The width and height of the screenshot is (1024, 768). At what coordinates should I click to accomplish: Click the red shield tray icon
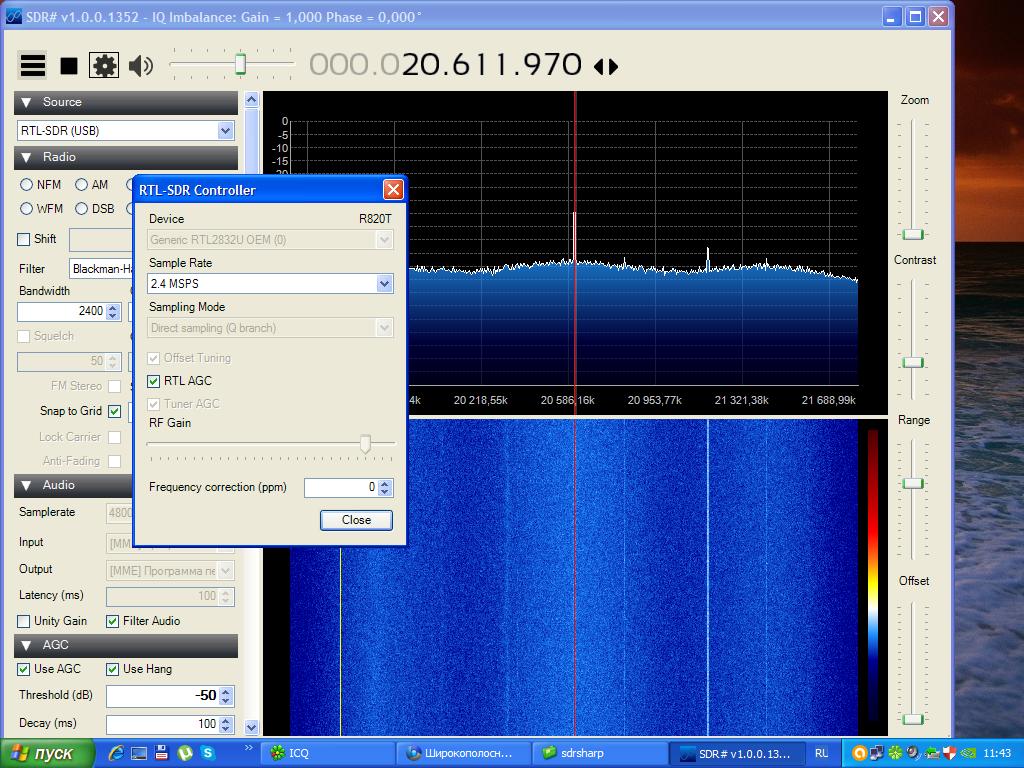tap(950, 754)
